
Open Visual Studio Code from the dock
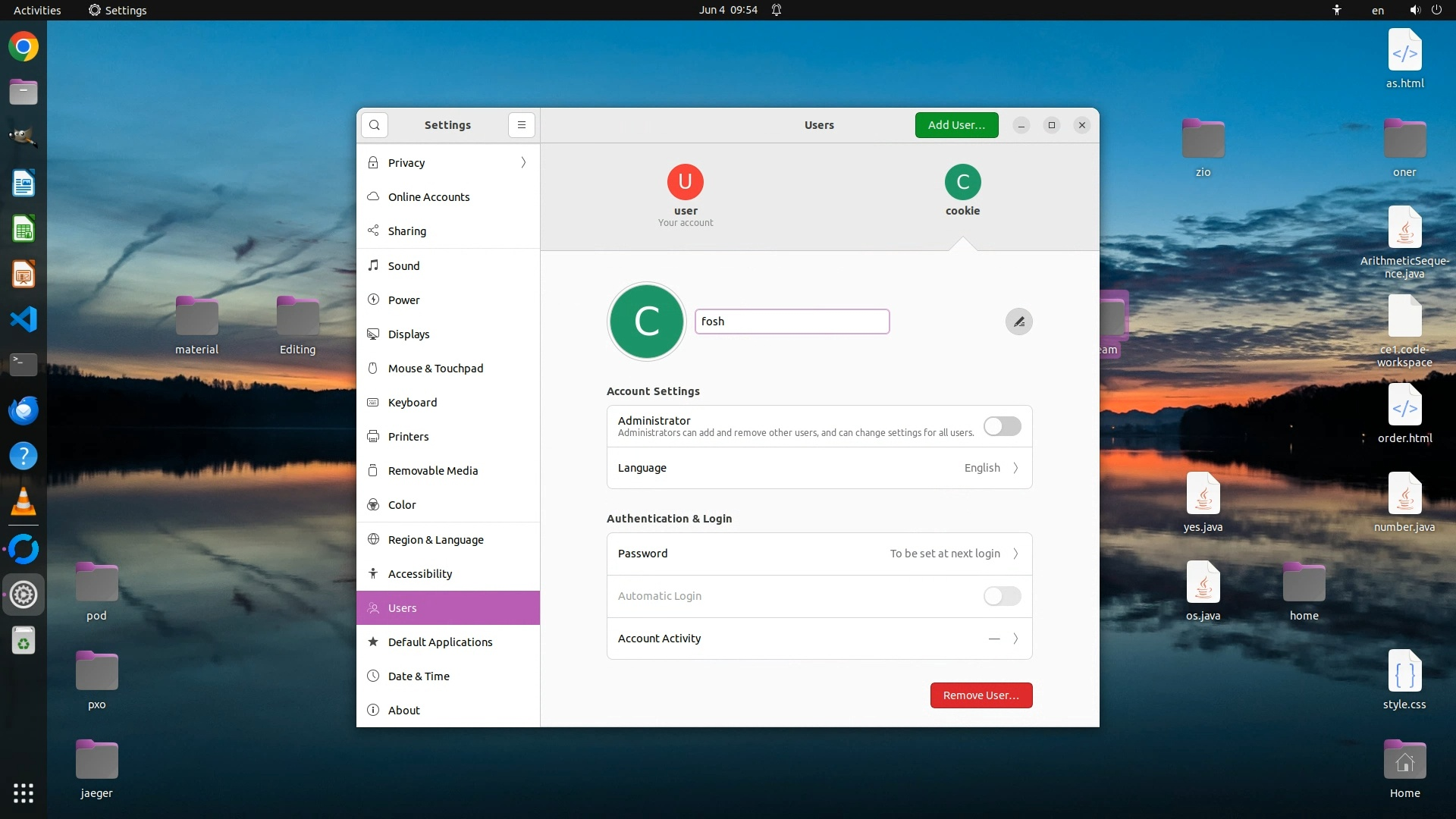pos(24,319)
